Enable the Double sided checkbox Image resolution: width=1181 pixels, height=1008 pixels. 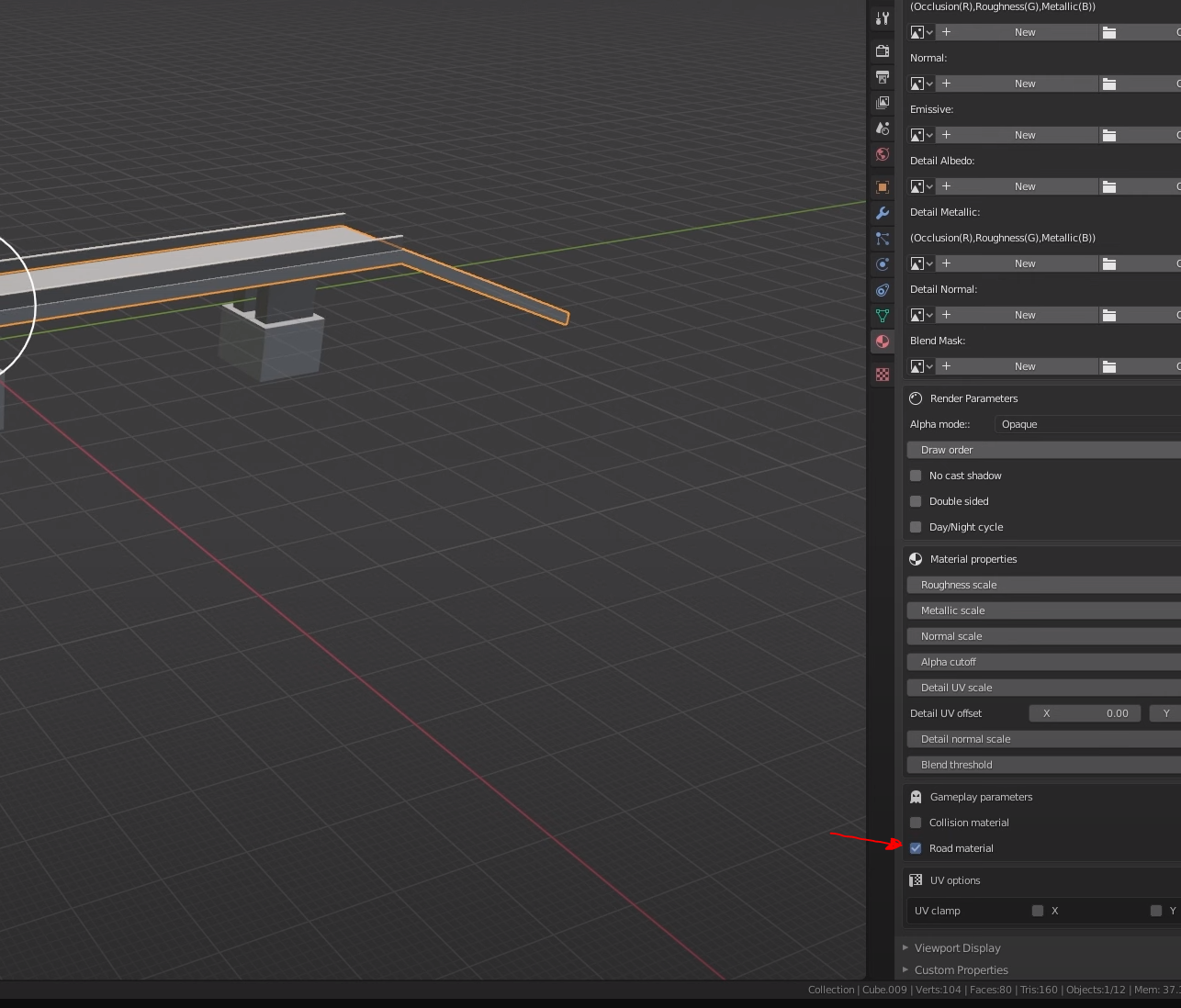point(916,501)
